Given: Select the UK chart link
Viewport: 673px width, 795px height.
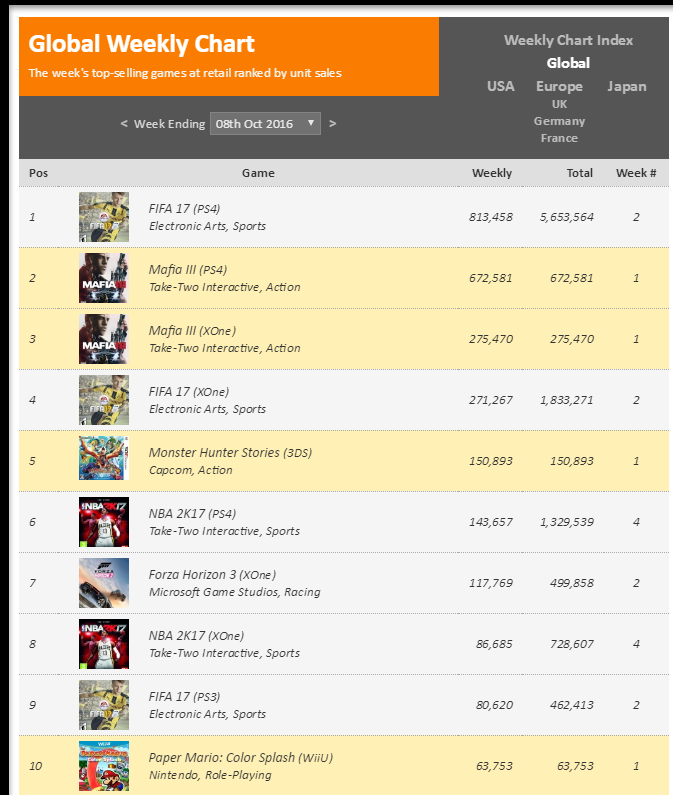Looking at the screenshot, I should 559,104.
